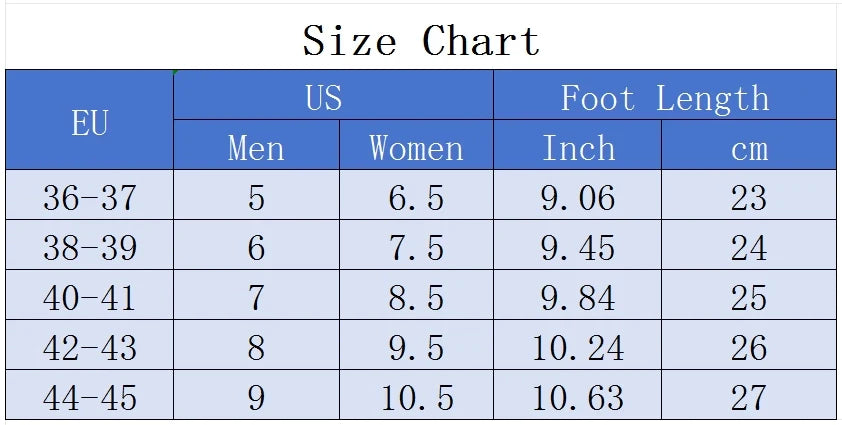Select the 27 cm cell

[749, 398]
